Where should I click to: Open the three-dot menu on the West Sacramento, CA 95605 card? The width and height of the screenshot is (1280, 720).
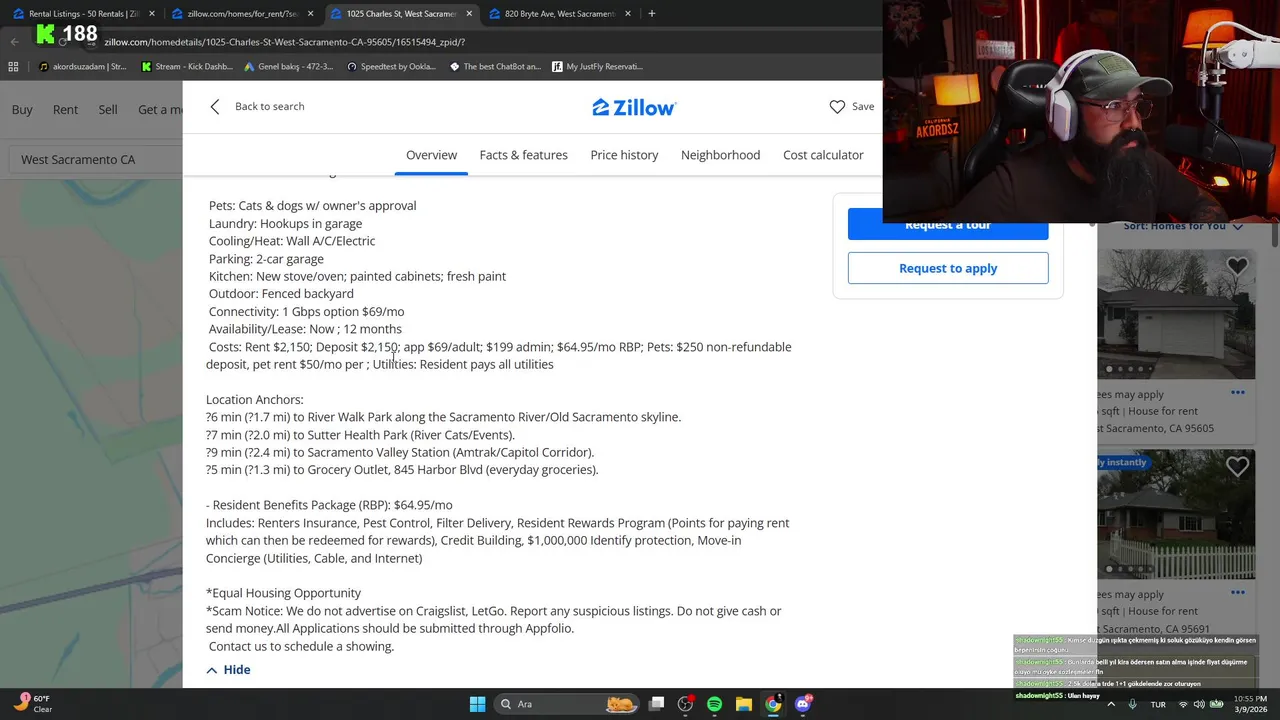tap(1237, 392)
